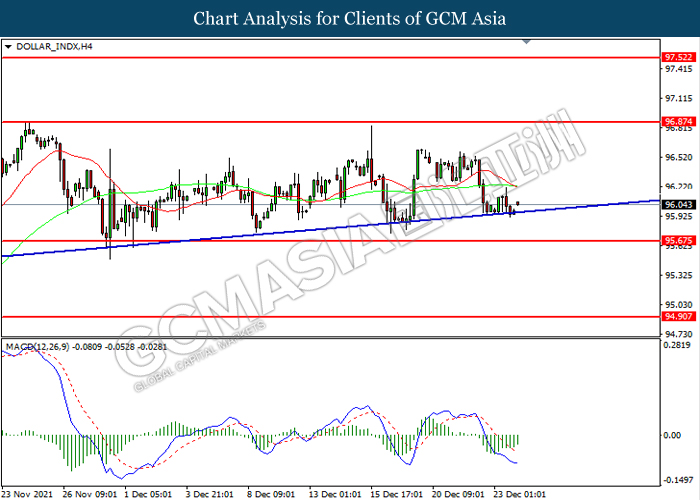
Task: Select the 94.907 support price label
Action: (x=679, y=317)
